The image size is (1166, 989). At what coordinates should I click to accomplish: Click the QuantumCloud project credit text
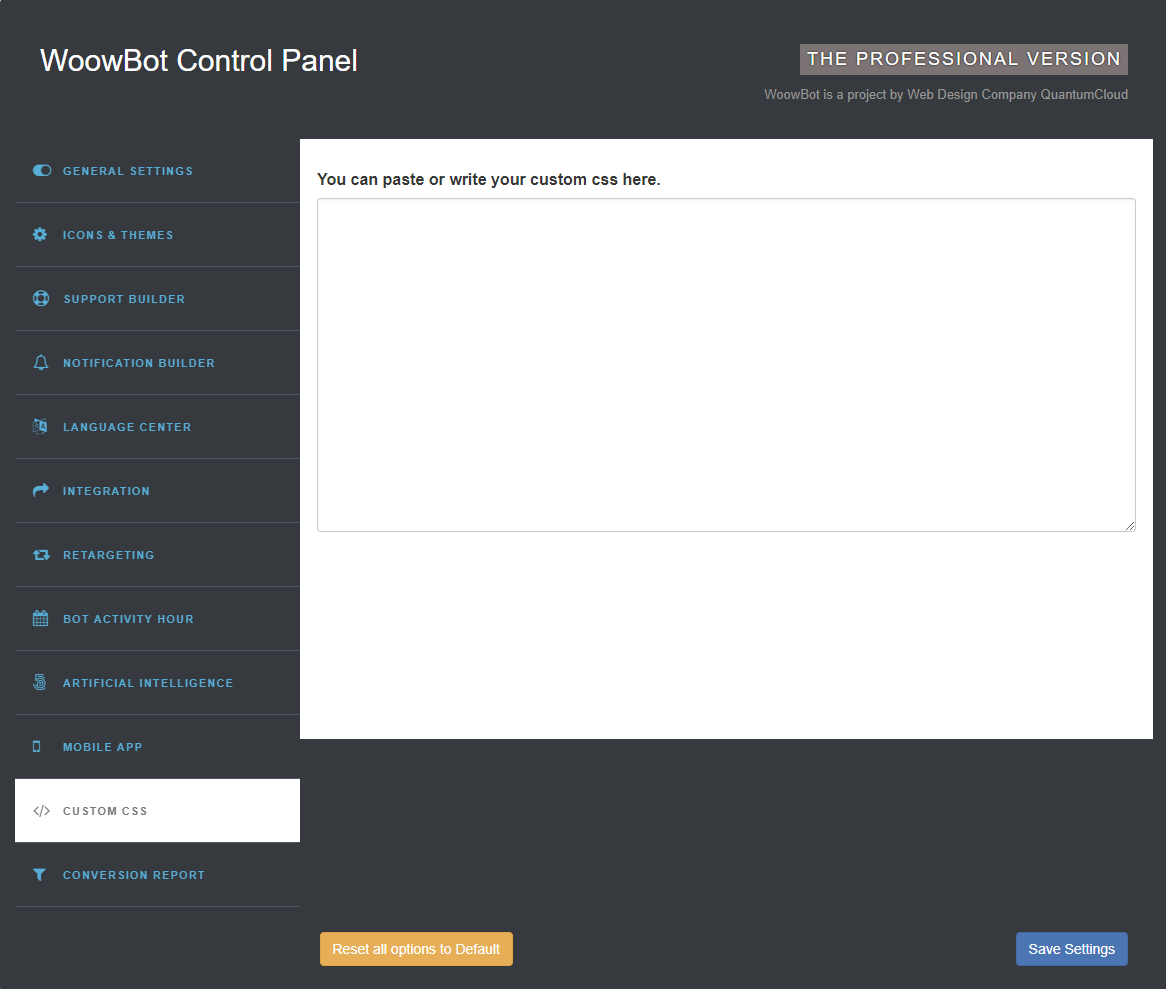pyautogui.click(x=946, y=94)
